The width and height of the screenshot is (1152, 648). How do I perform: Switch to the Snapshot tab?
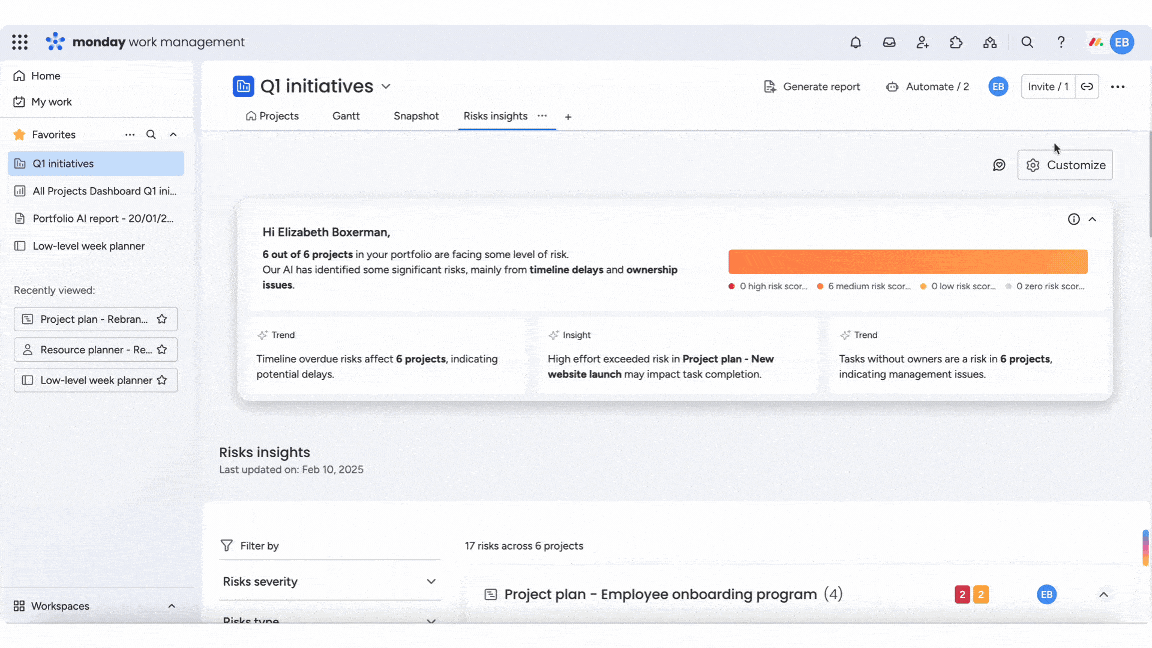coord(416,116)
